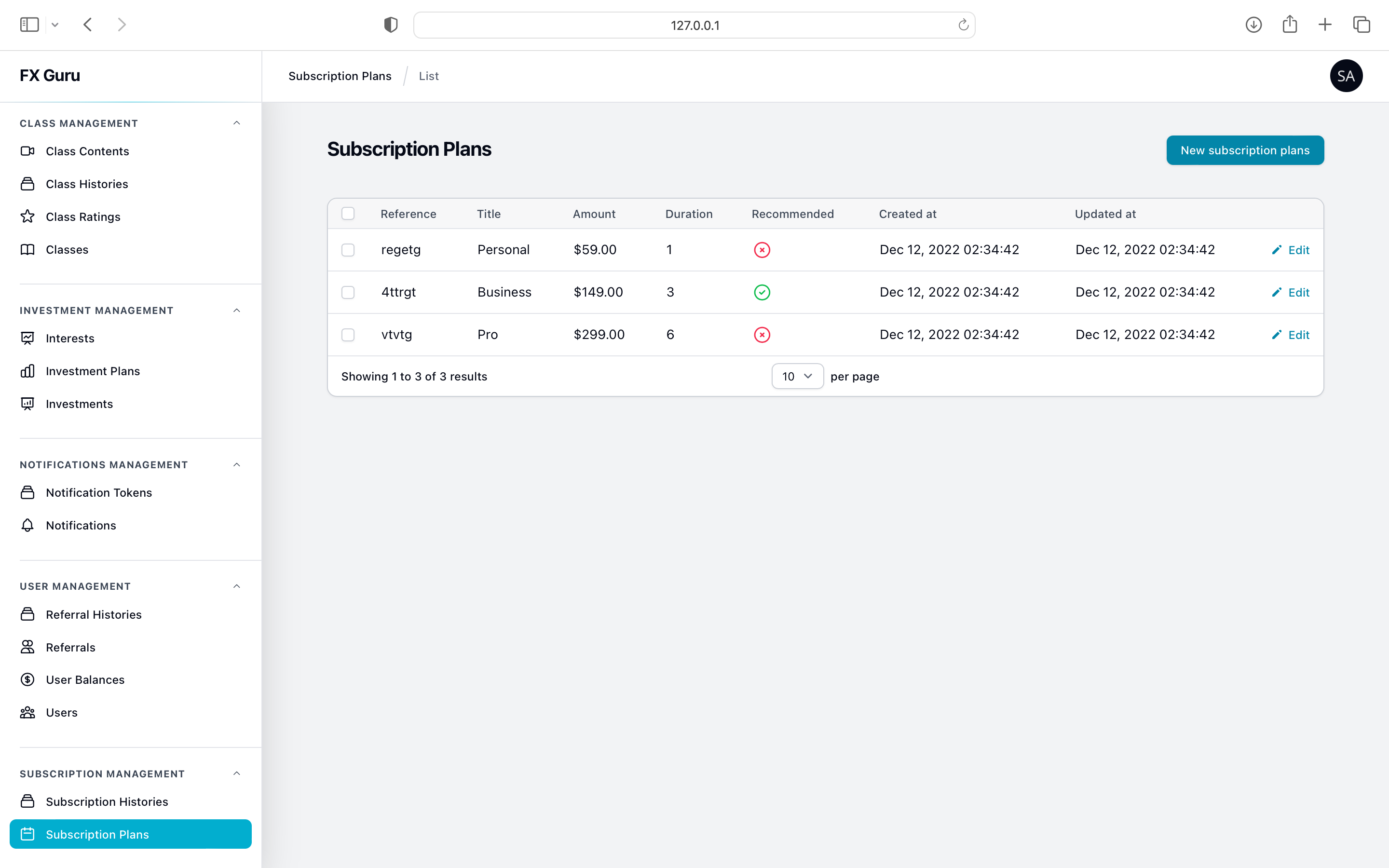The image size is (1389, 868).
Task: Open Subscription Histories in the sidebar
Action: (107, 801)
